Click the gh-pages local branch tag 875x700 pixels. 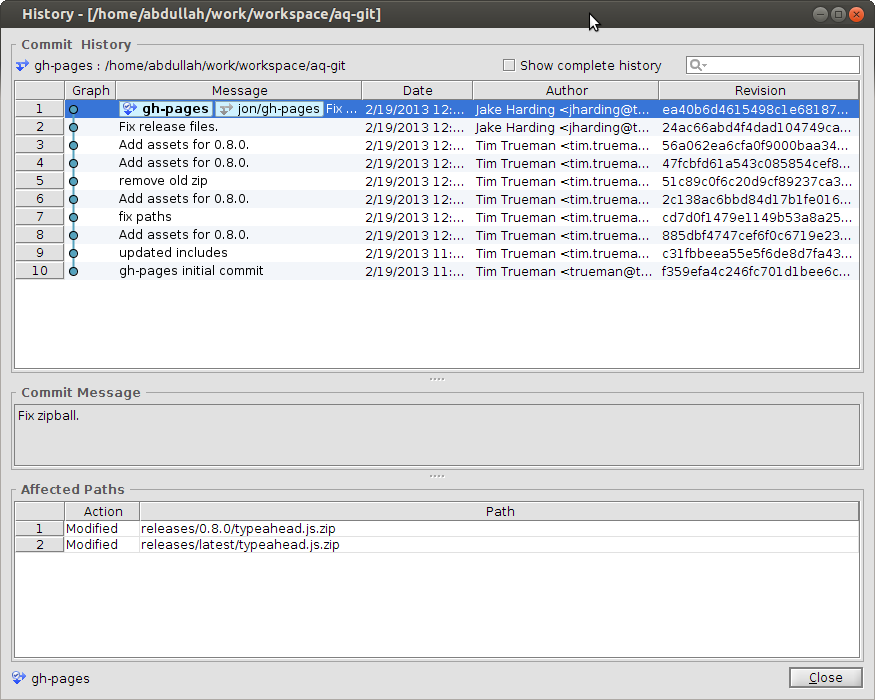[x=166, y=109]
